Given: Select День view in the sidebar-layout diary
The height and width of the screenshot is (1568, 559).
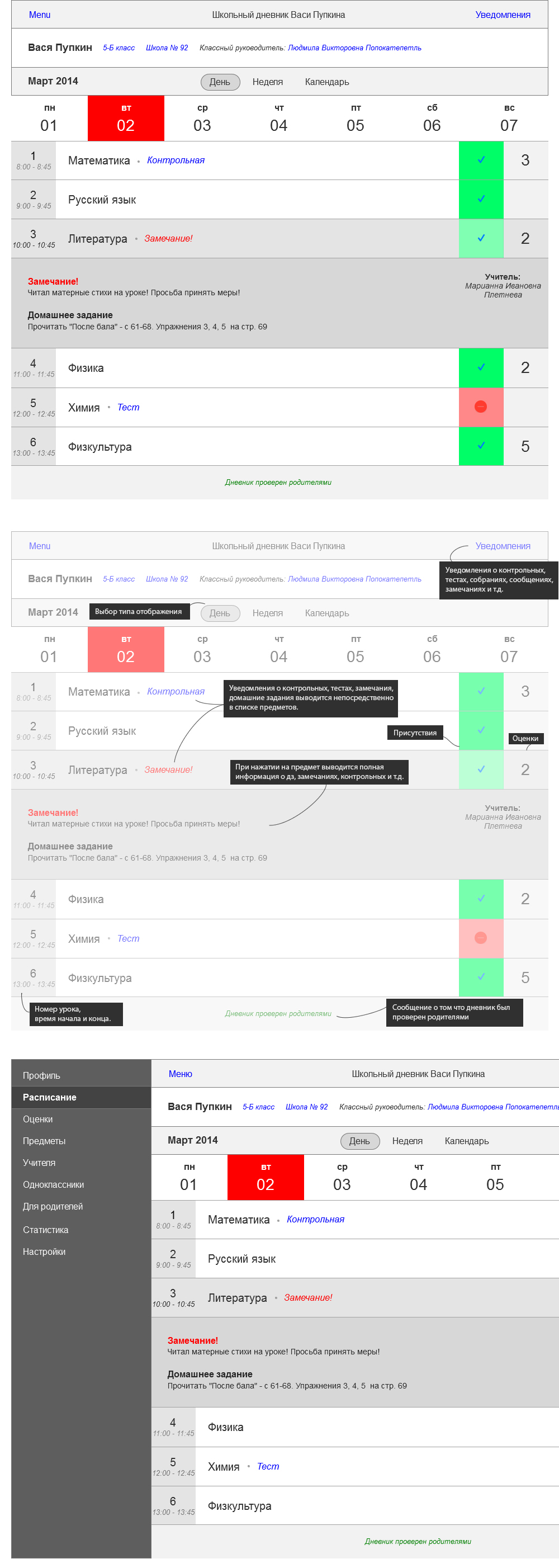Looking at the screenshot, I should click(359, 1141).
